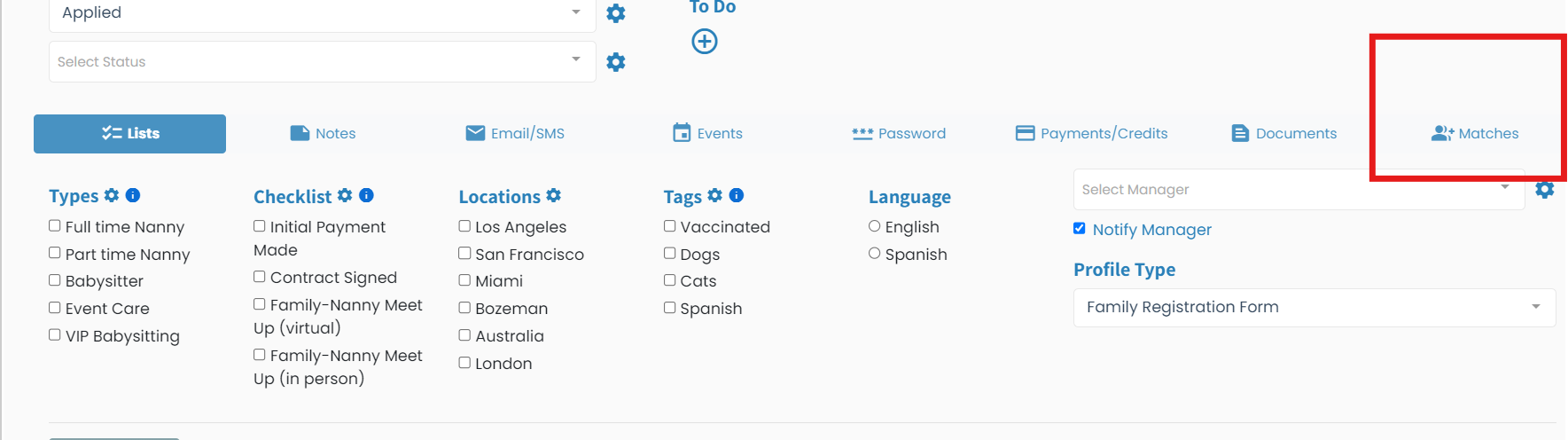Open gear settings beside Applied dropdown
Image resolution: width=1568 pixels, height=440 pixels.
pos(616,13)
